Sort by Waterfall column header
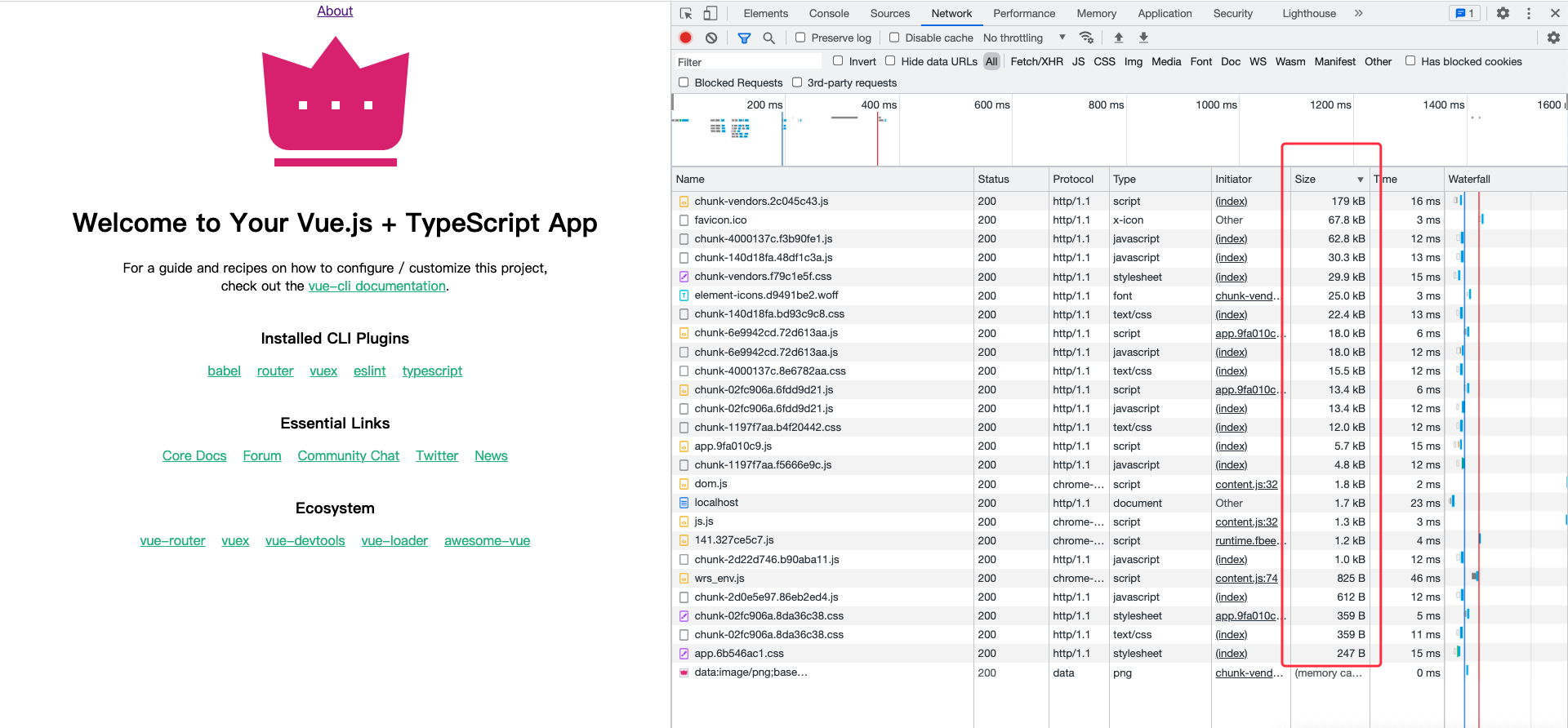The width and height of the screenshot is (1568, 728). click(1505, 180)
